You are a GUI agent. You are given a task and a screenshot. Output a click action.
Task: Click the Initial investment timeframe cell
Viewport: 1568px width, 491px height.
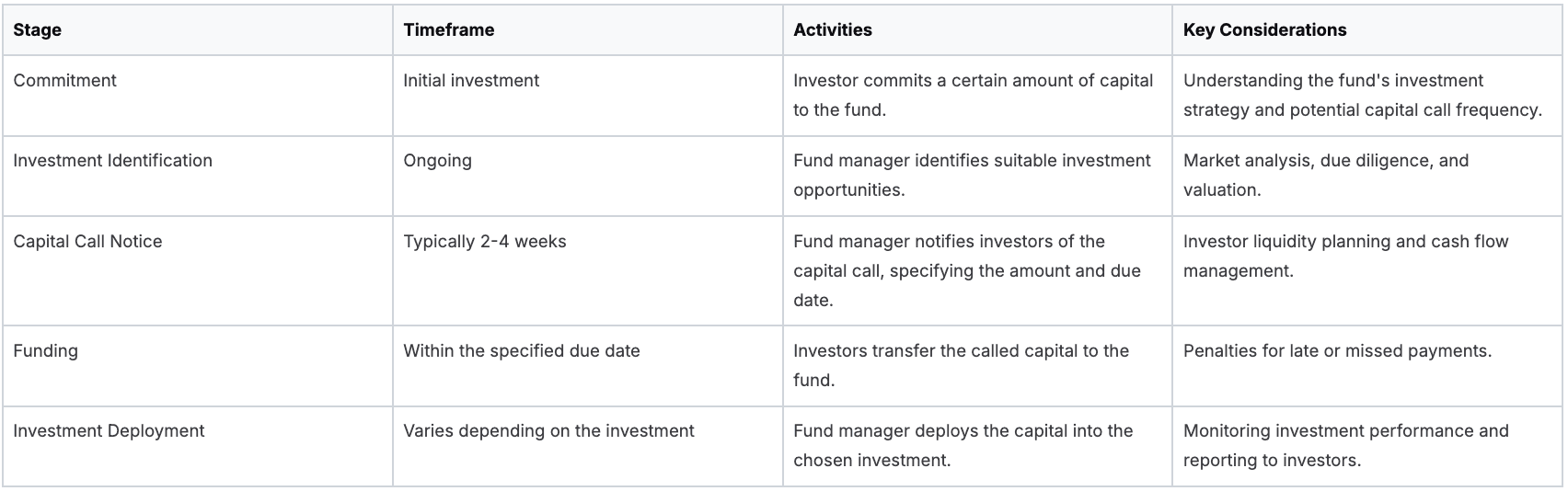coord(471,81)
